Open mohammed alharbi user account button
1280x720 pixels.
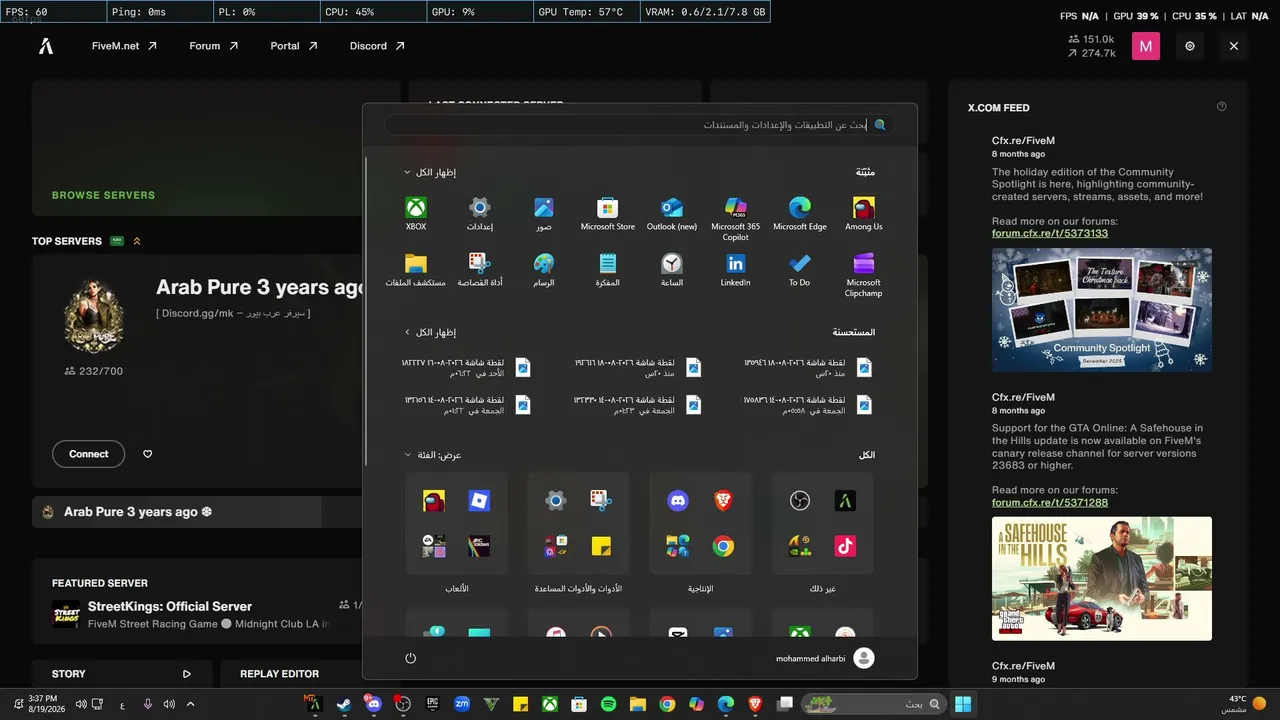click(x=825, y=658)
